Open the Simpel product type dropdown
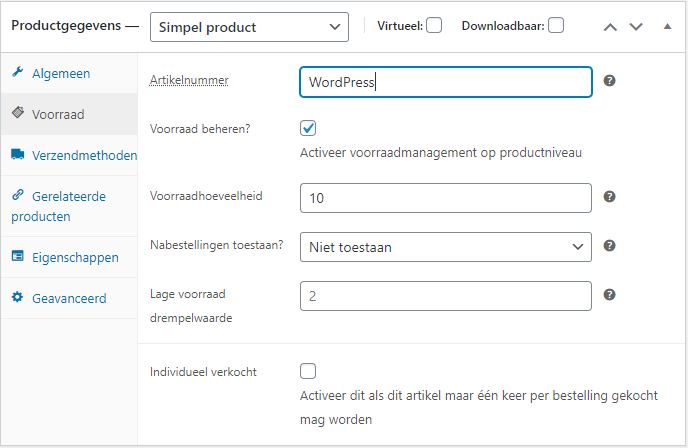 [x=249, y=27]
